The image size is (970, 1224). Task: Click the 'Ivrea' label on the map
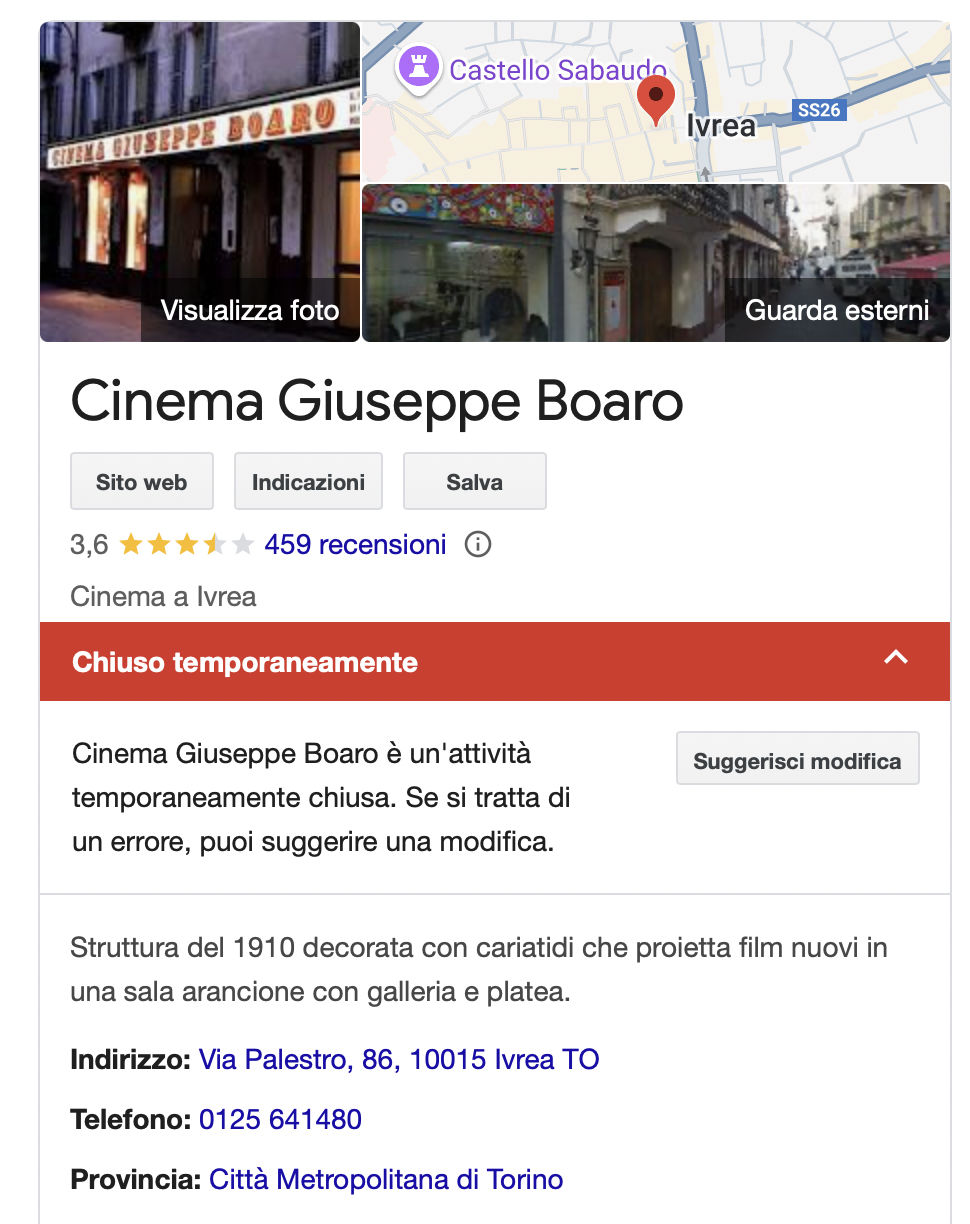[721, 126]
